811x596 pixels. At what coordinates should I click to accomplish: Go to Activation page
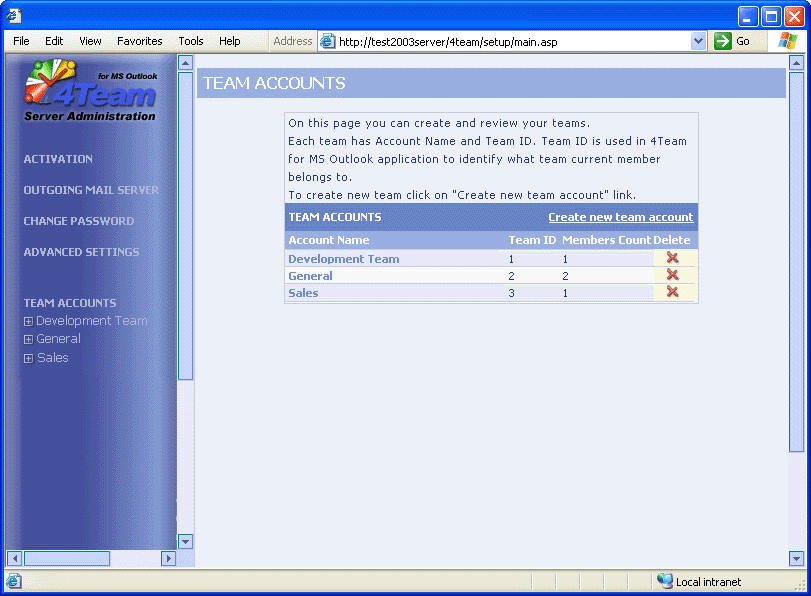pos(58,159)
